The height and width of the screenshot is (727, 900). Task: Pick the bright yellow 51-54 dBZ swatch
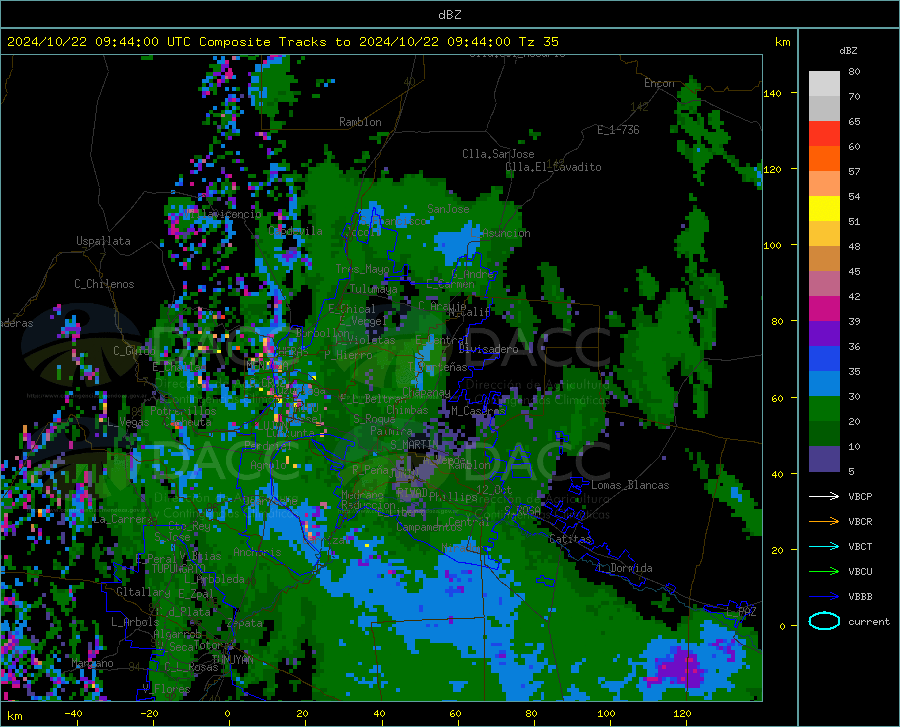(x=824, y=209)
